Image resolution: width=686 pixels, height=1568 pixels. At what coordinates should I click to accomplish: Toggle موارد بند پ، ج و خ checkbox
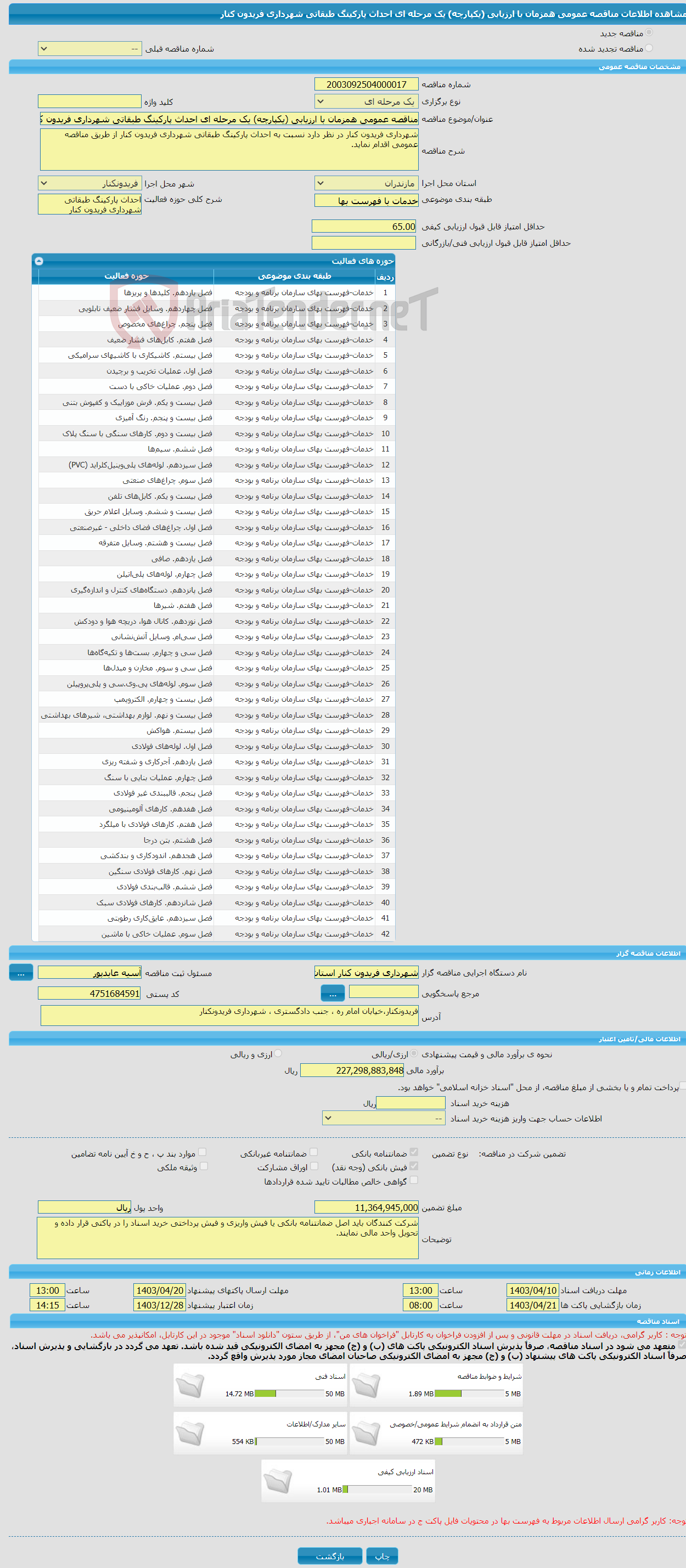click(202, 1152)
